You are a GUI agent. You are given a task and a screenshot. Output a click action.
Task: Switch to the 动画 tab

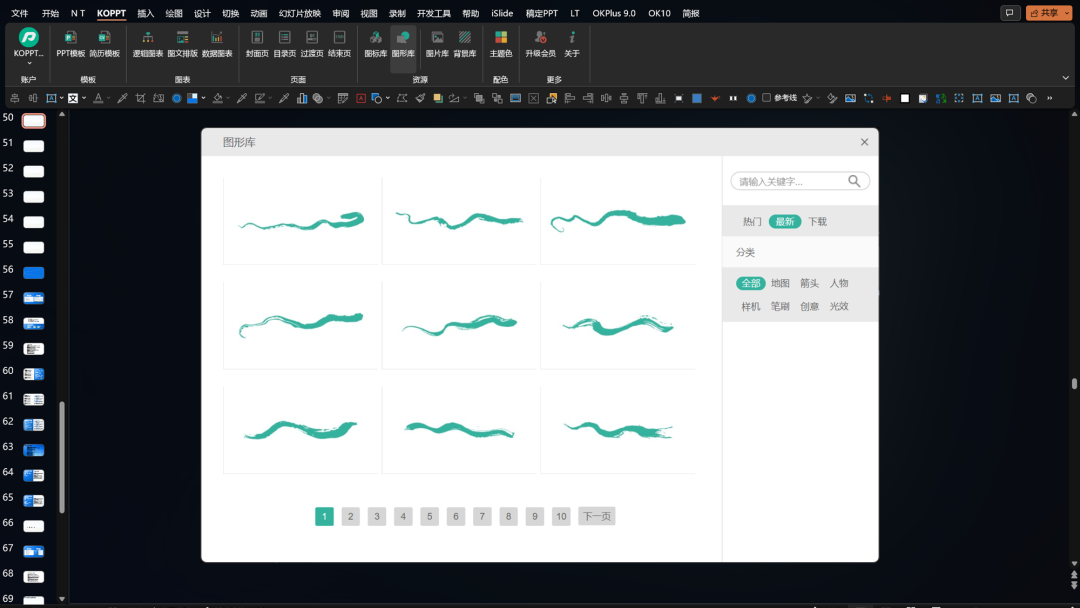(x=258, y=13)
